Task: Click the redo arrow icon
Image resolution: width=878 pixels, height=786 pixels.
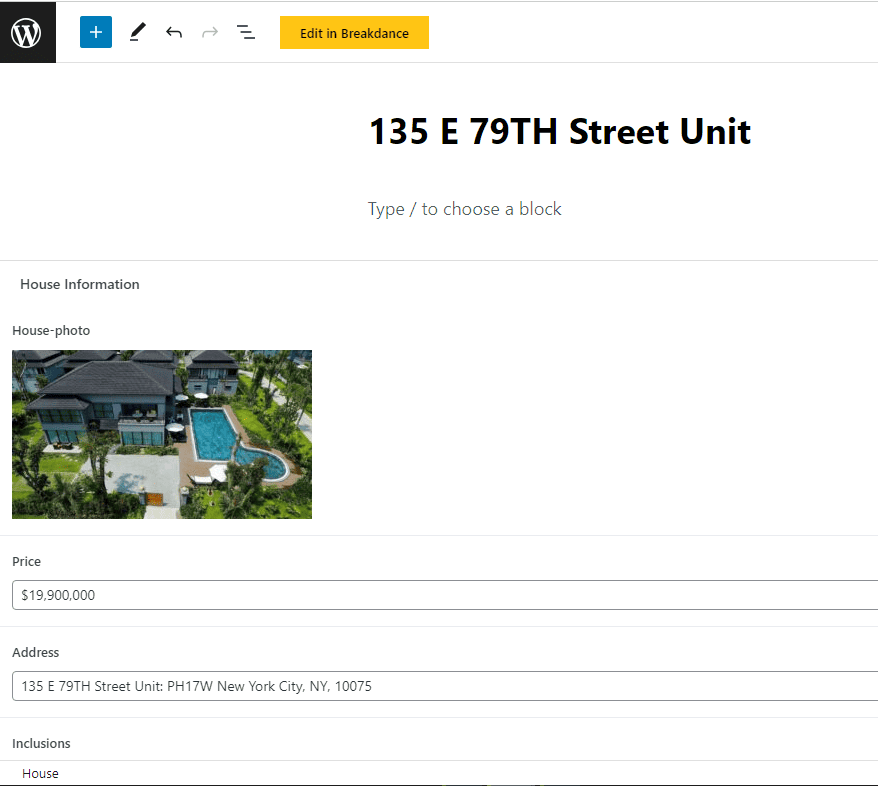Action: (210, 32)
